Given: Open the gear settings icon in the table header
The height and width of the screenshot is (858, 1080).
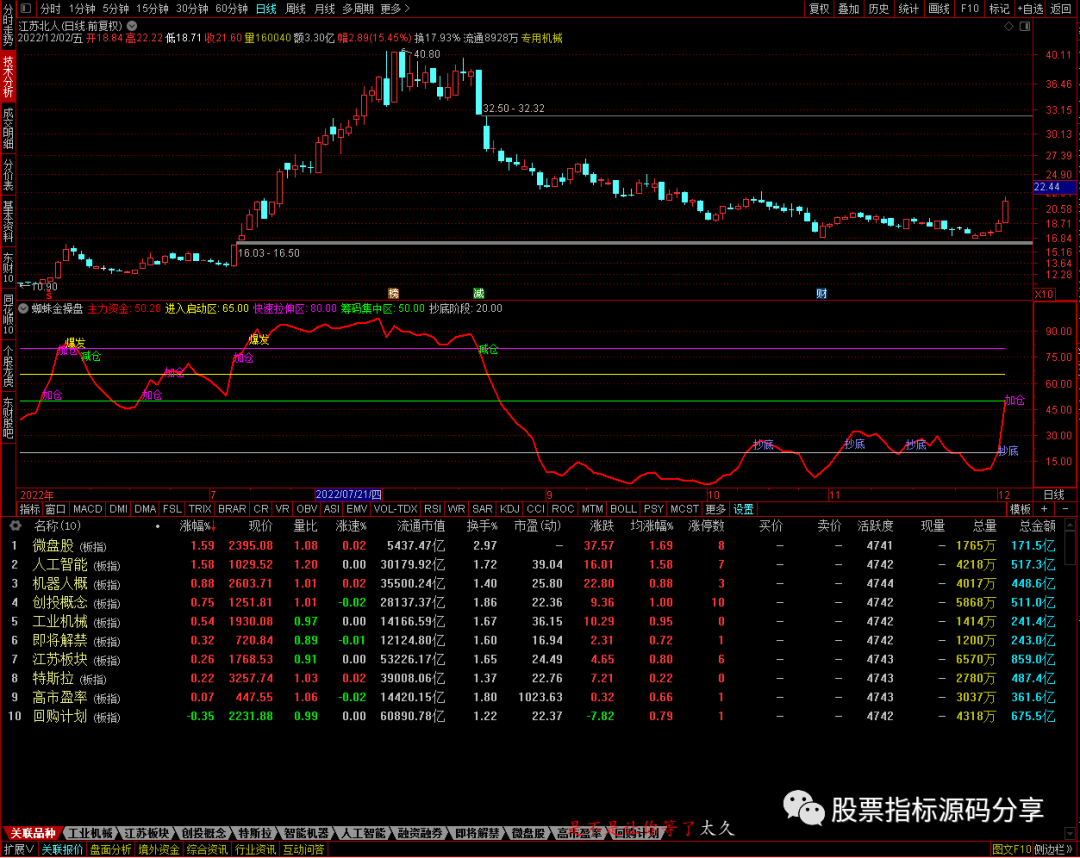Looking at the screenshot, I should [x=15, y=525].
